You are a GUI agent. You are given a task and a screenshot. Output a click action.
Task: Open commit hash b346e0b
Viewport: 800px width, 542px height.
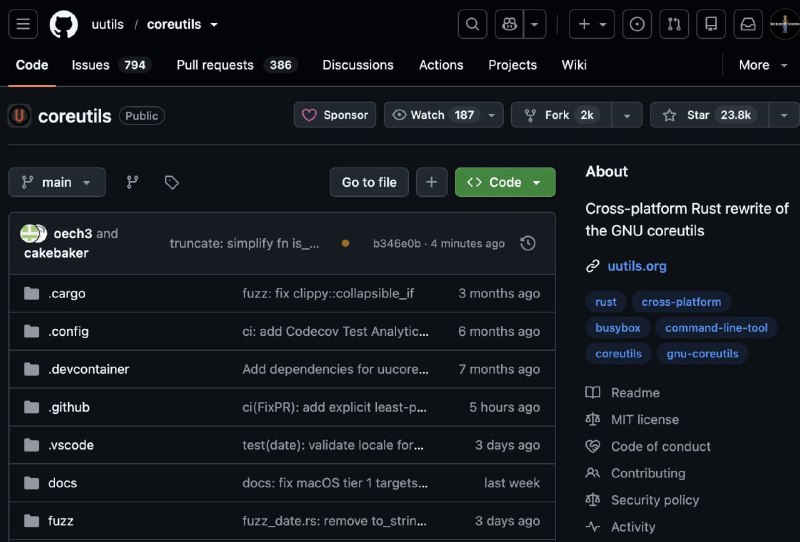coord(396,243)
